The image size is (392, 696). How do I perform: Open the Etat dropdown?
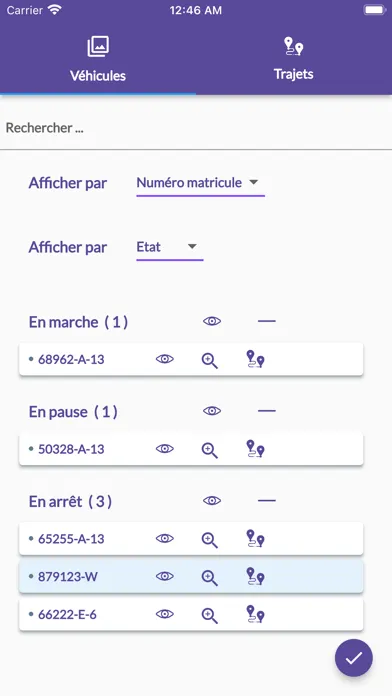coord(170,248)
